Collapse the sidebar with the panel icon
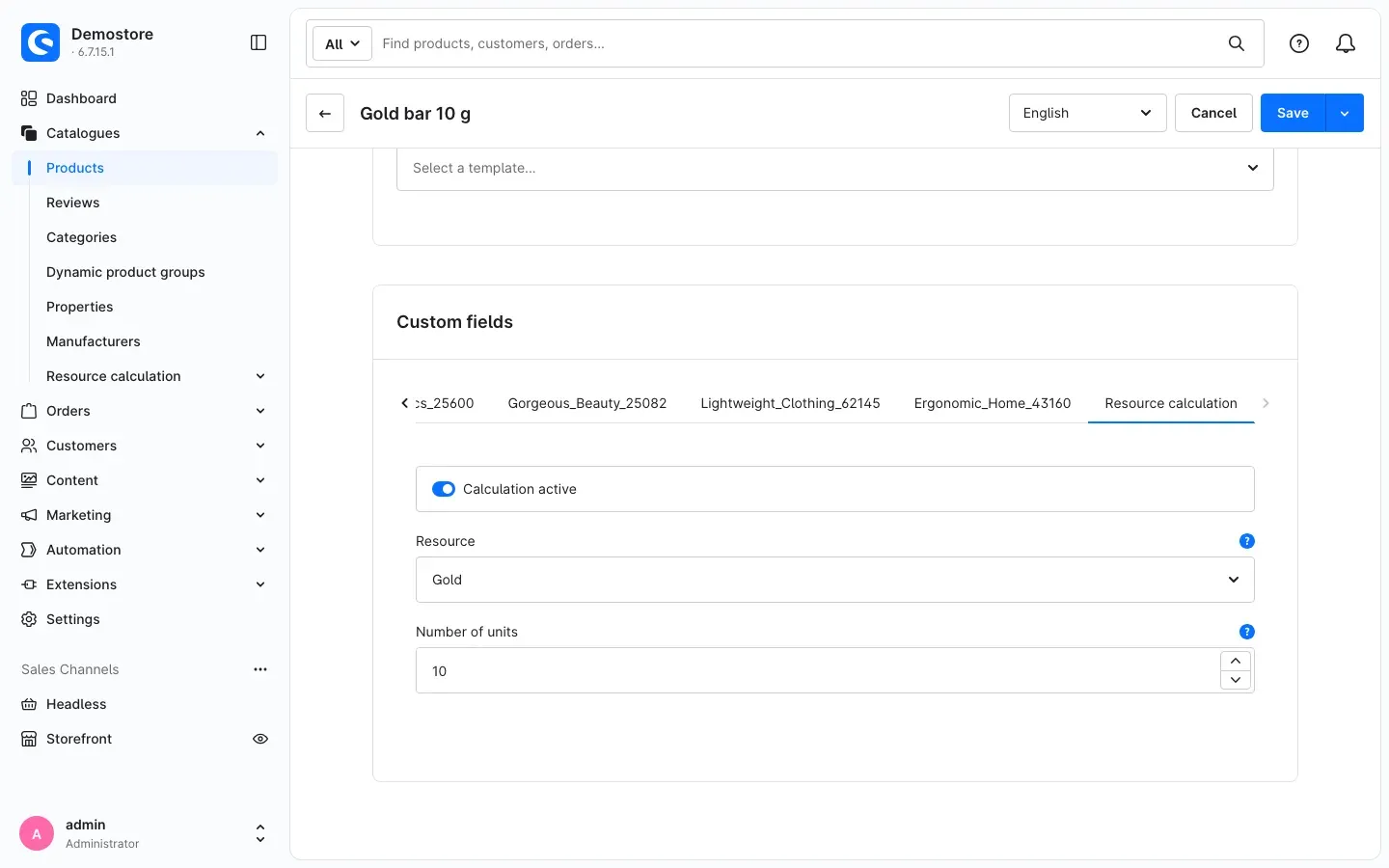The height and width of the screenshot is (868, 1389). coord(259,42)
